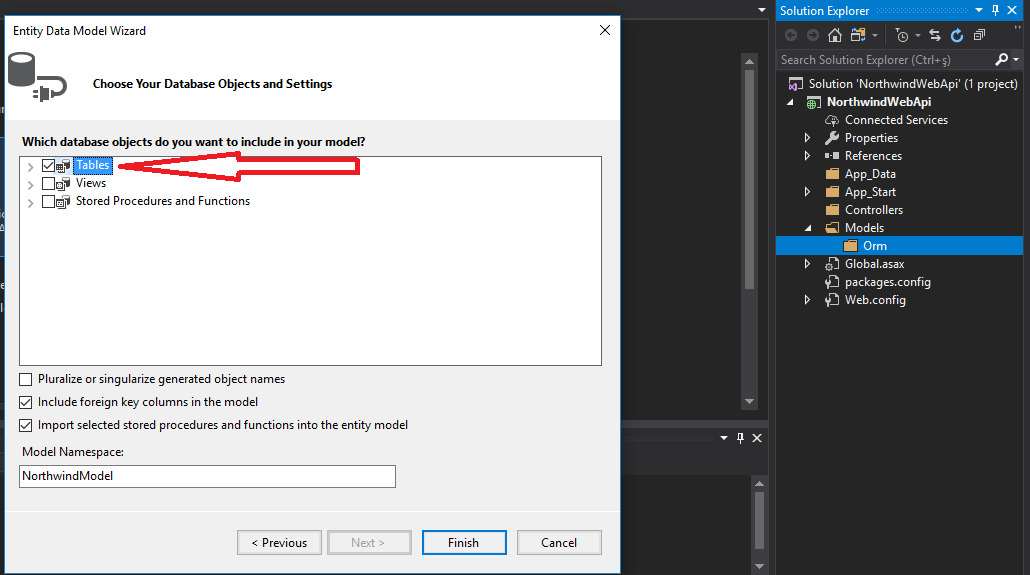Click the Home icon in Solution Explorer
The image size is (1030, 575).
[834, 35]
